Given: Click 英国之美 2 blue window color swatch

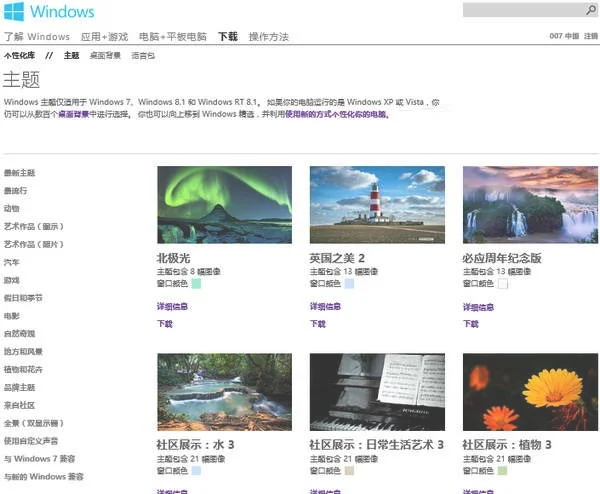Looking at the screenshot, I should coord(349,284).
